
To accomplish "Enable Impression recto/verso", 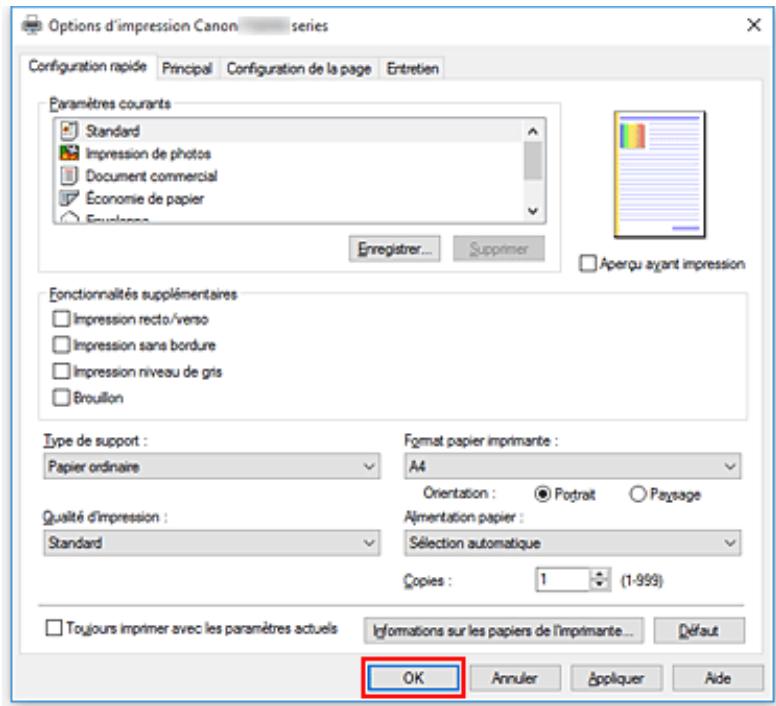I will click(61, 319).
